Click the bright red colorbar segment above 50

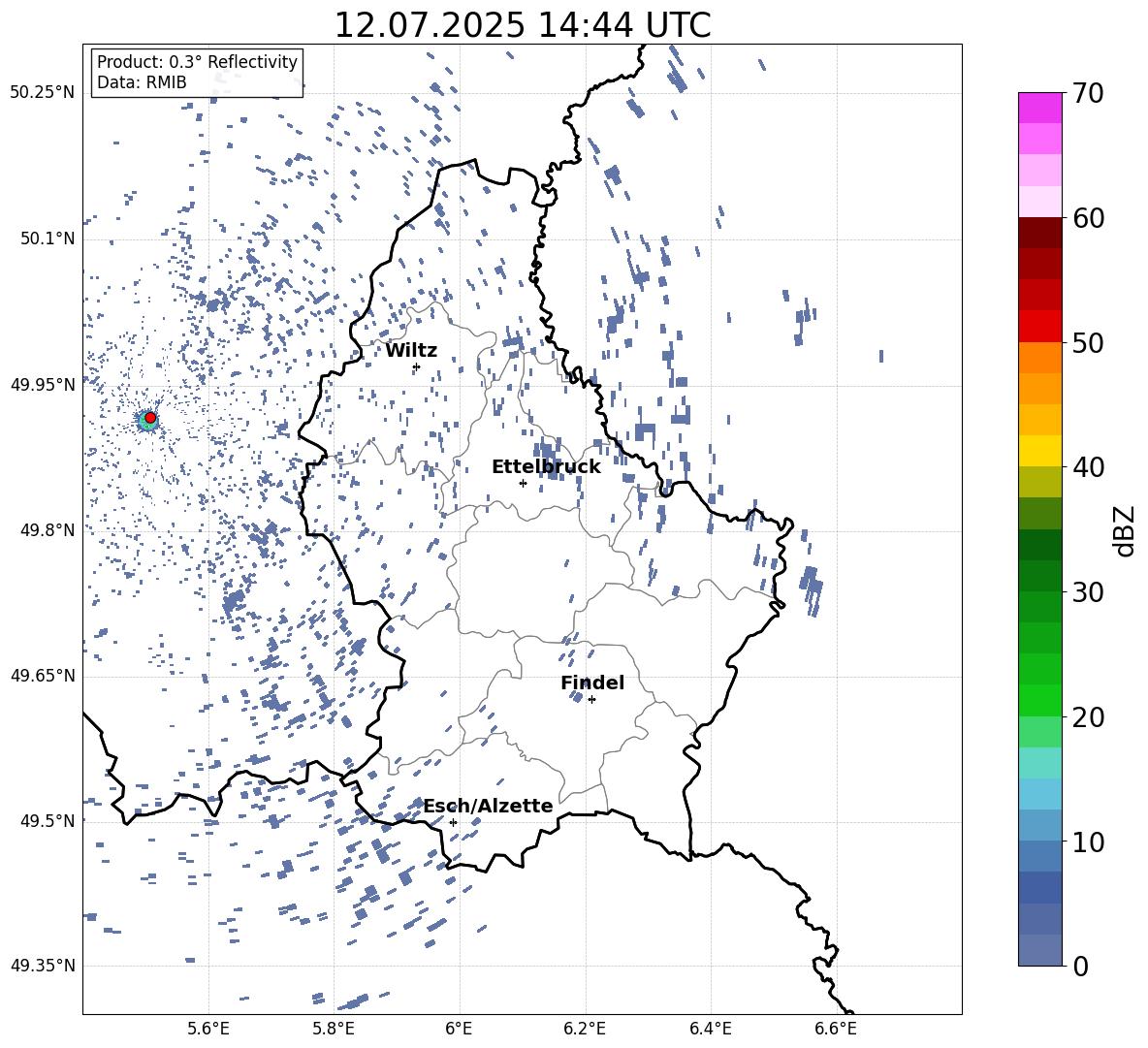pyautogui.click(x=1039, y=327)
